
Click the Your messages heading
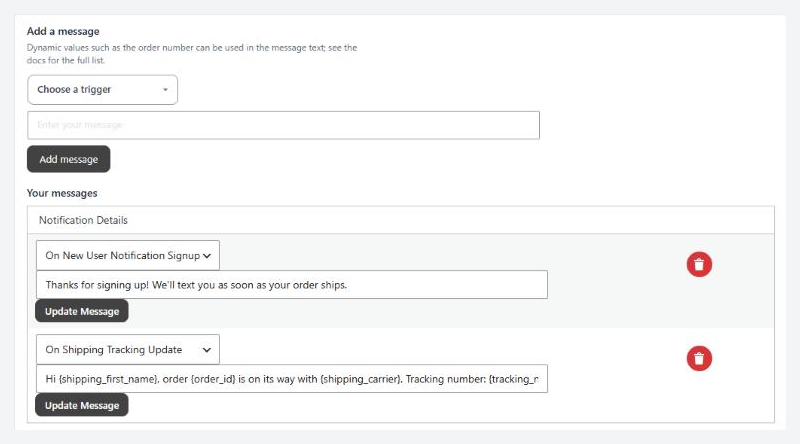pos(62,193)
